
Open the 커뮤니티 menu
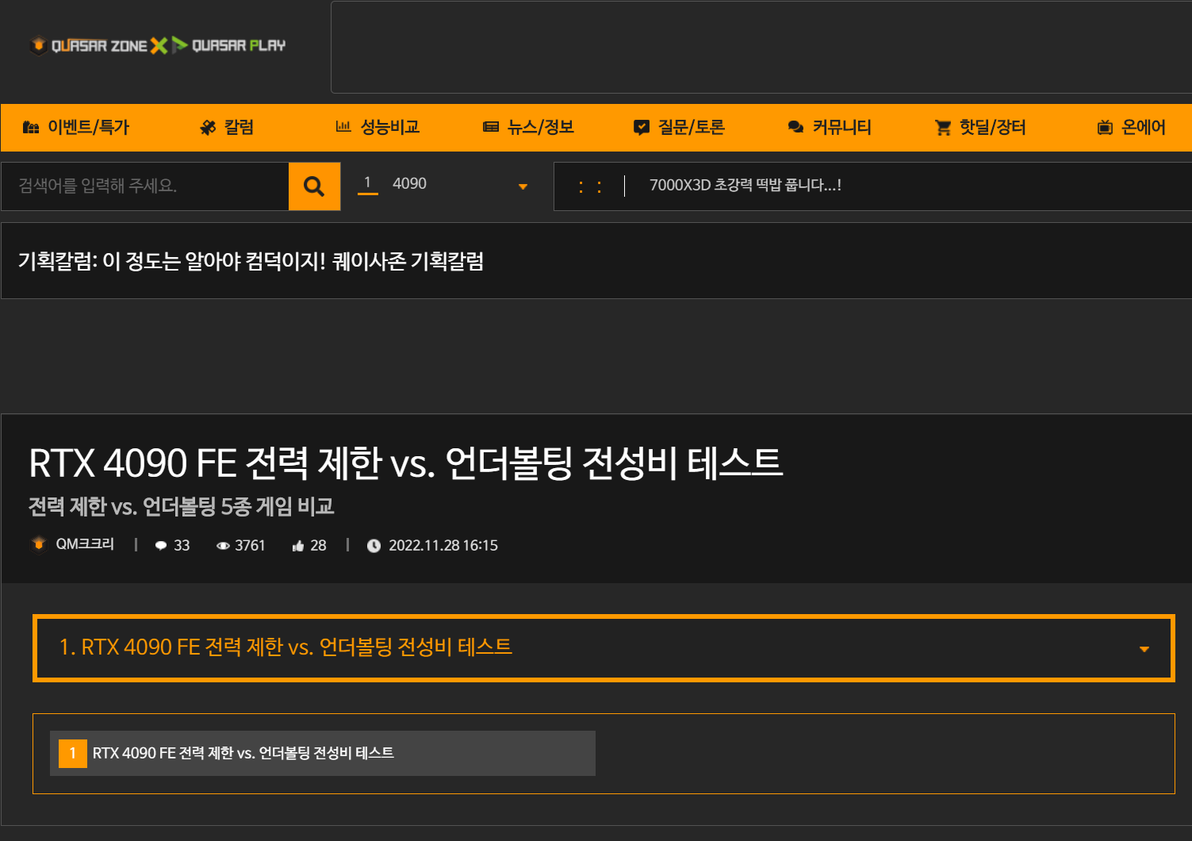pyautogui.click(x=829, y=128)
